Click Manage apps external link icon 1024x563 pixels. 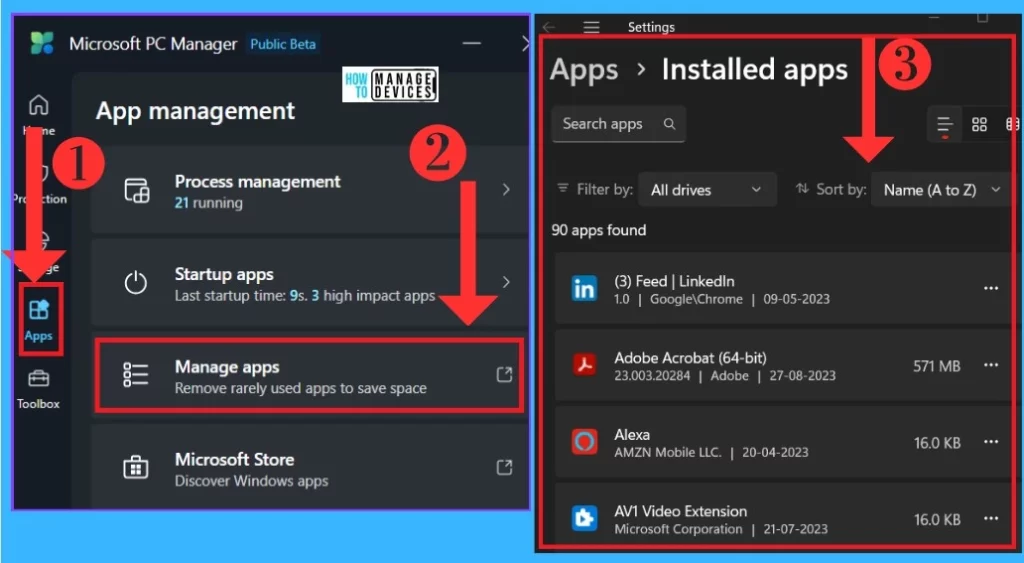[x=504, y=374]
